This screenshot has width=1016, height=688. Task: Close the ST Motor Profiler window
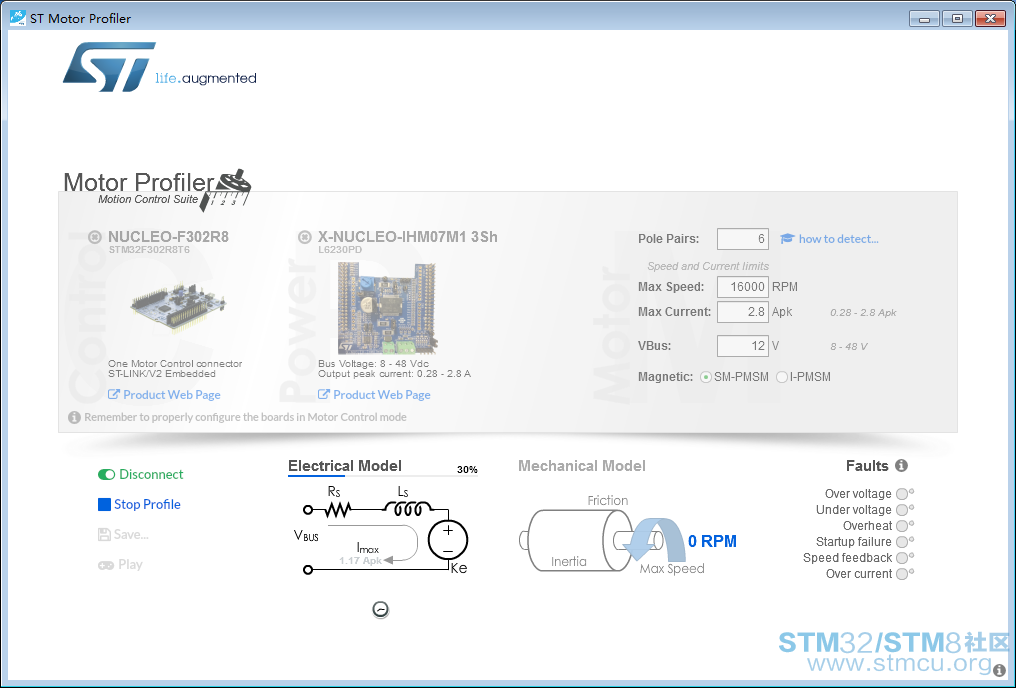[990, 19]
